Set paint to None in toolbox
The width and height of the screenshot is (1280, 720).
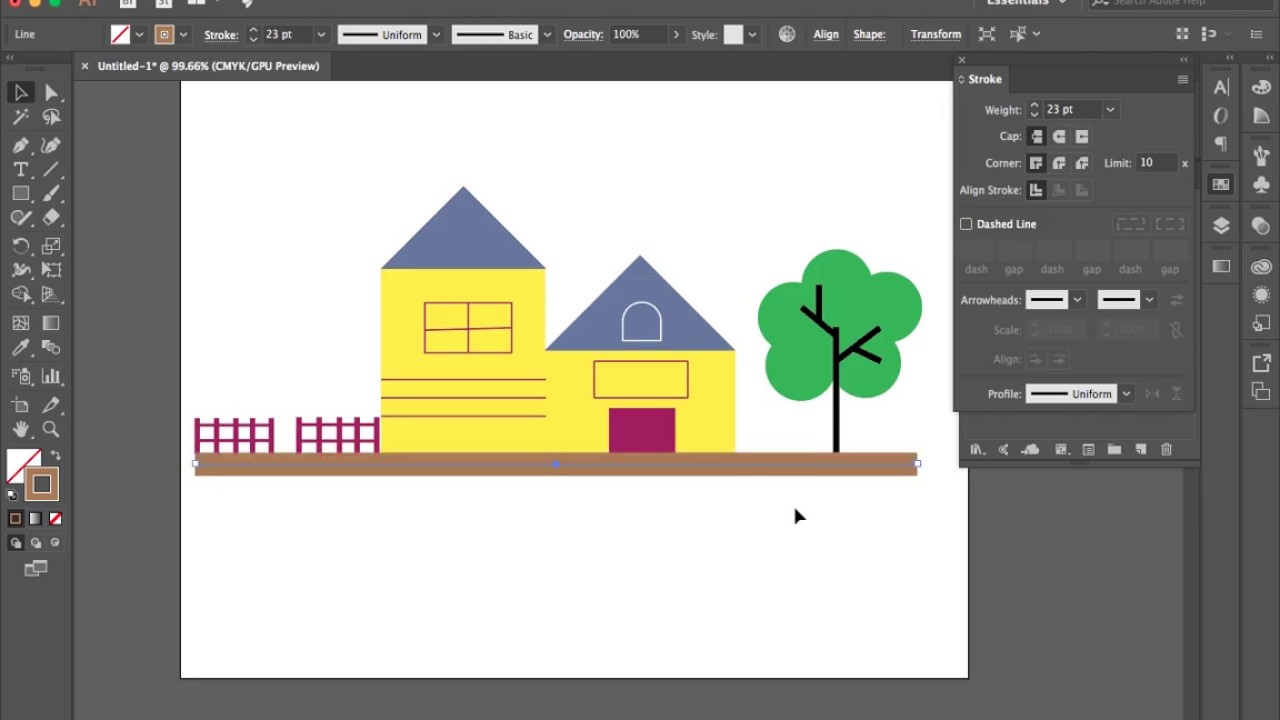point(56,518)
